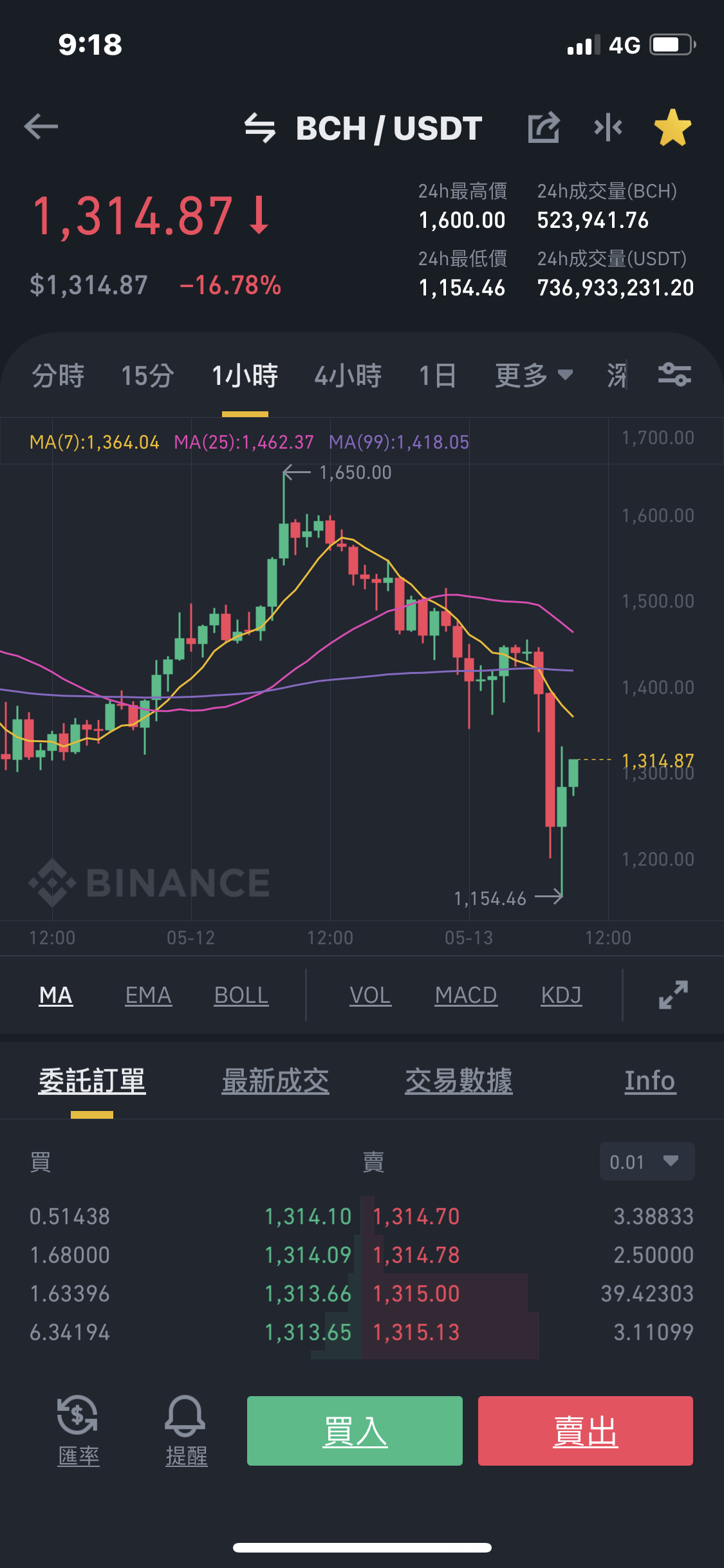The width and height of the screenshot is (724, 1568).
Task: Swap trading pair via arrows icon
Action: 260,127
